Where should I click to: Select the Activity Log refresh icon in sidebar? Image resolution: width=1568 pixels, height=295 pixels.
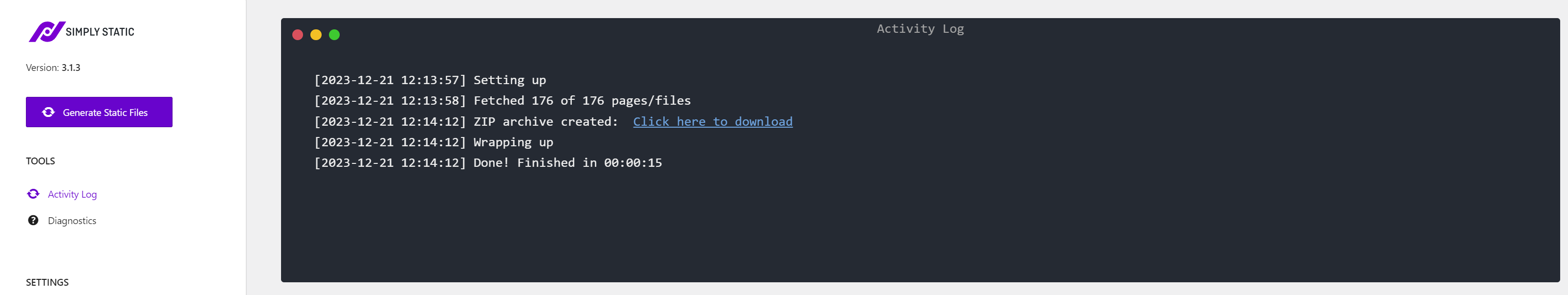pos(33,194)
